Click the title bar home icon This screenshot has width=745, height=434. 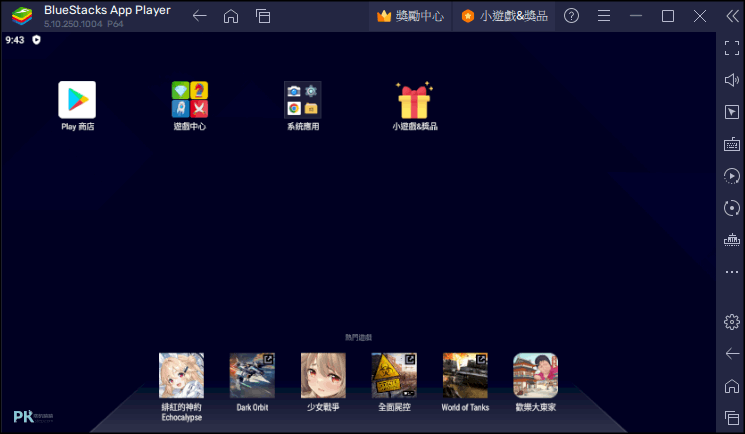(231, 16)
